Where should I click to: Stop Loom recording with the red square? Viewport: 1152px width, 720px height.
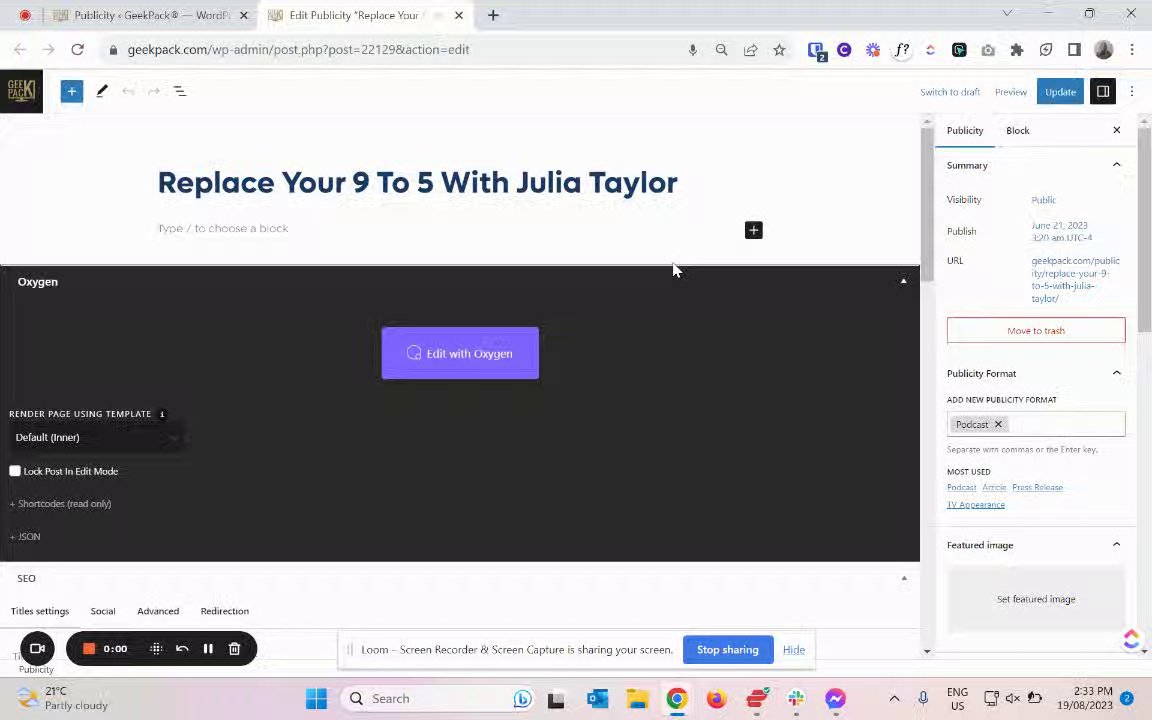coord(89,649)
